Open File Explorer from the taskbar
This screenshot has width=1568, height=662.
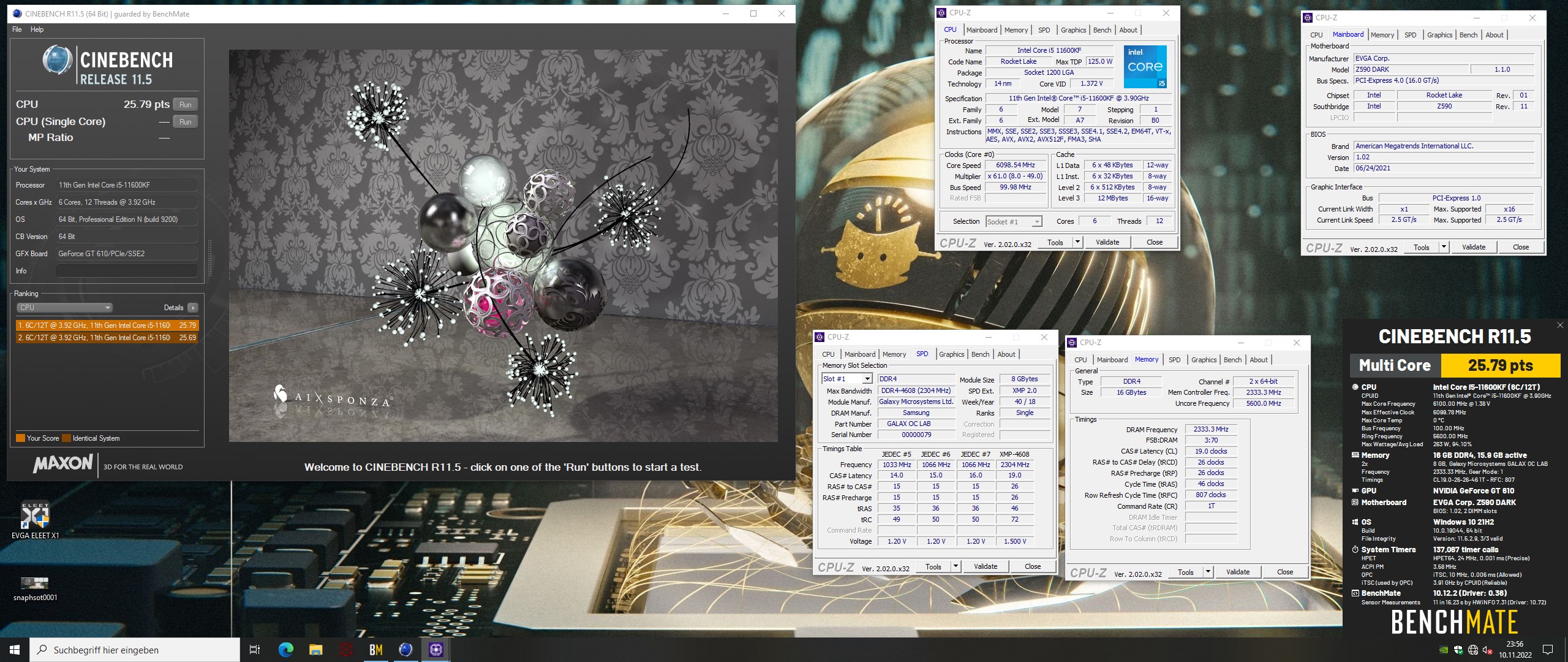(315, 650)
